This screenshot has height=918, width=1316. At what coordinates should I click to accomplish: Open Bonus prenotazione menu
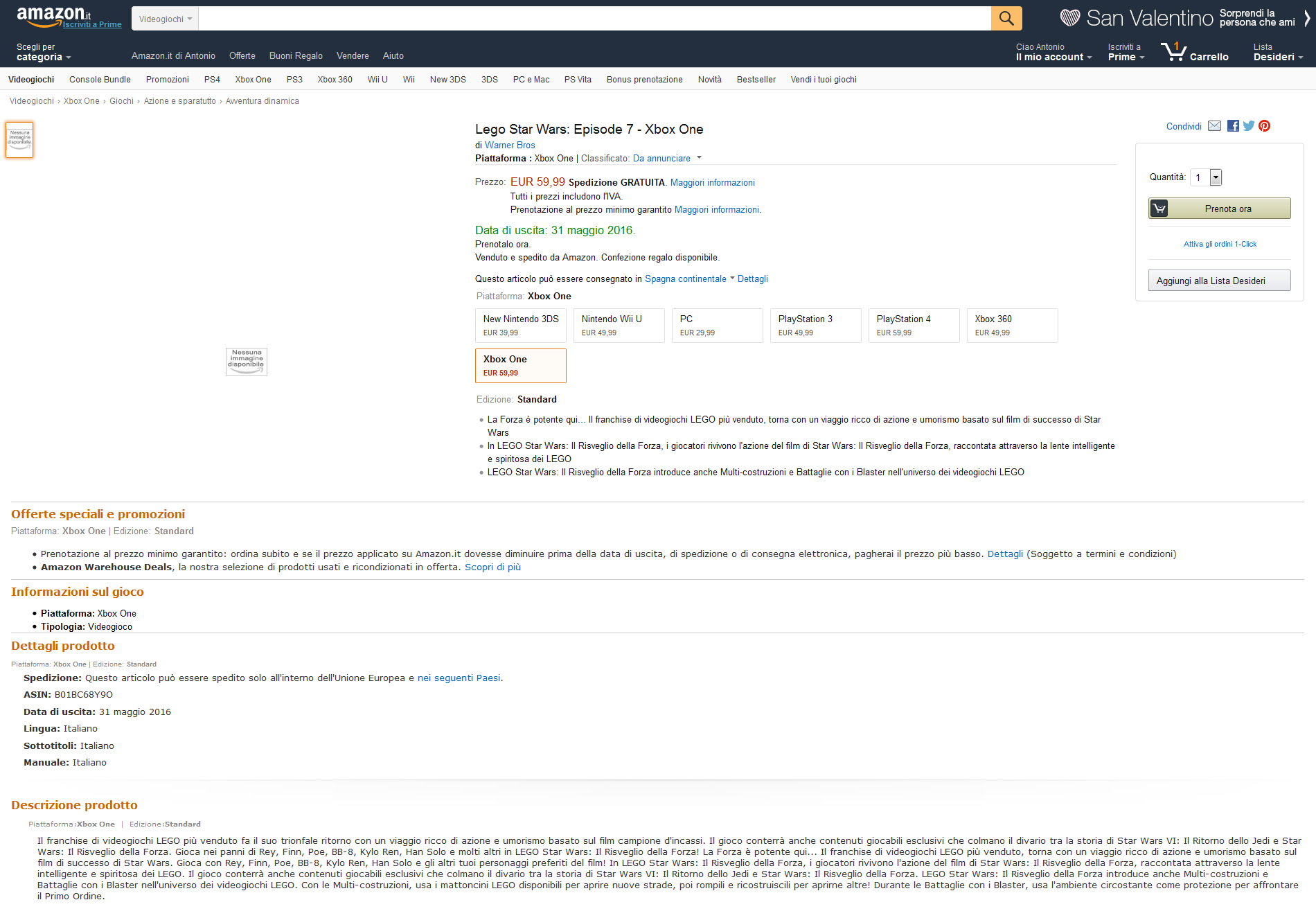click(x=644, y=80)
